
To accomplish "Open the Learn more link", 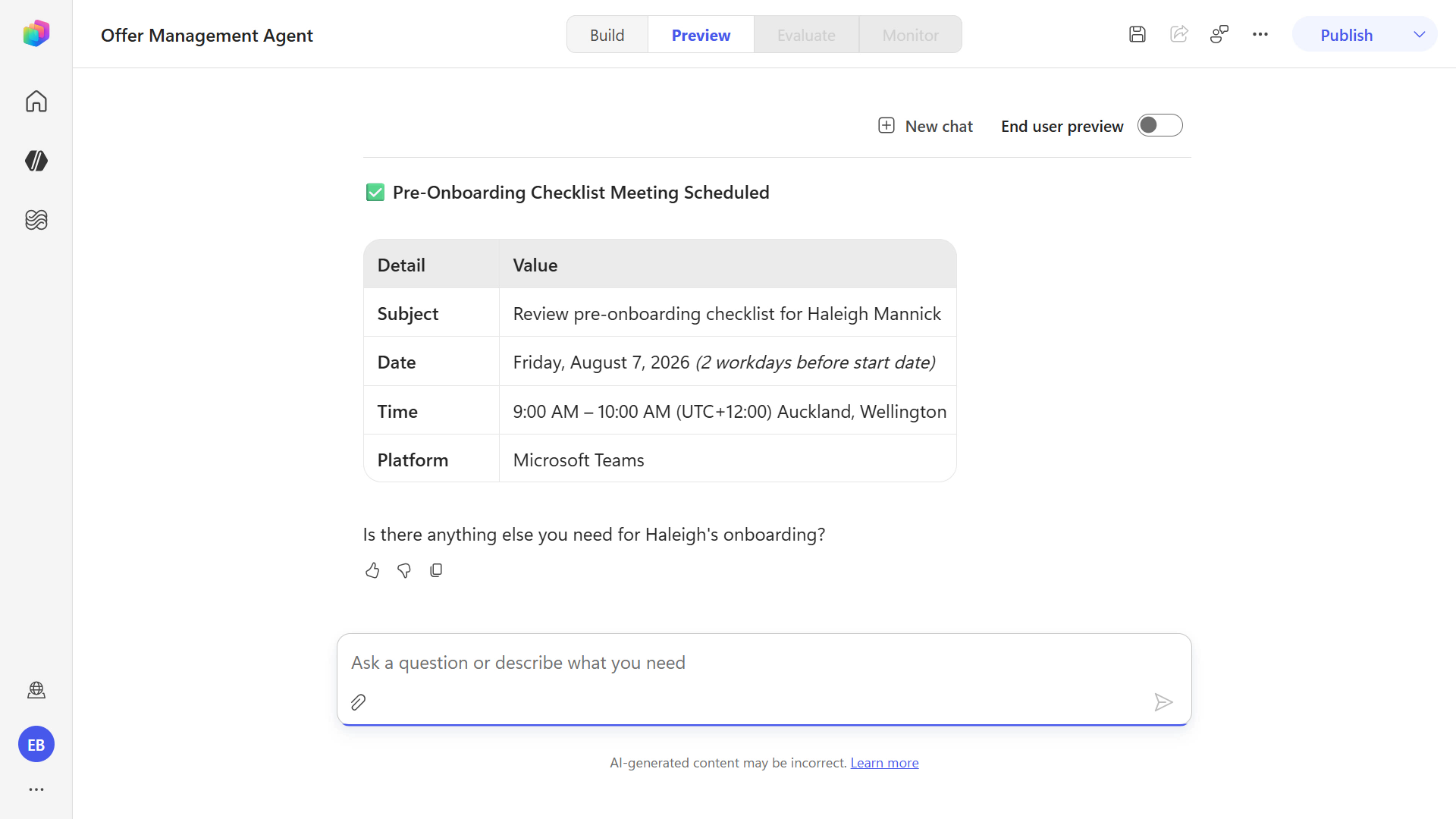I will (884, 763).
